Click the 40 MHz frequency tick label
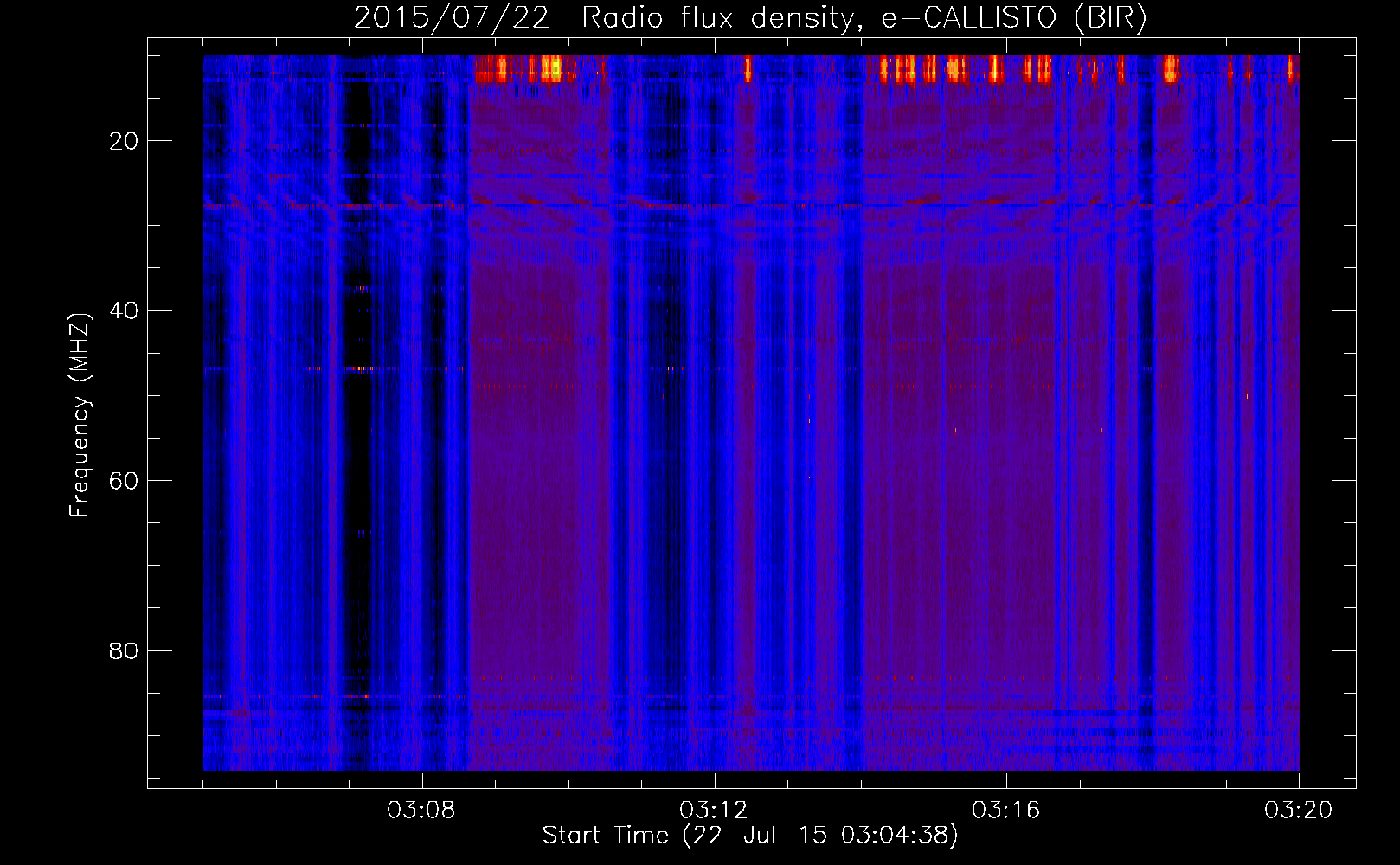1400x865 pixels. tap(124, 311)
